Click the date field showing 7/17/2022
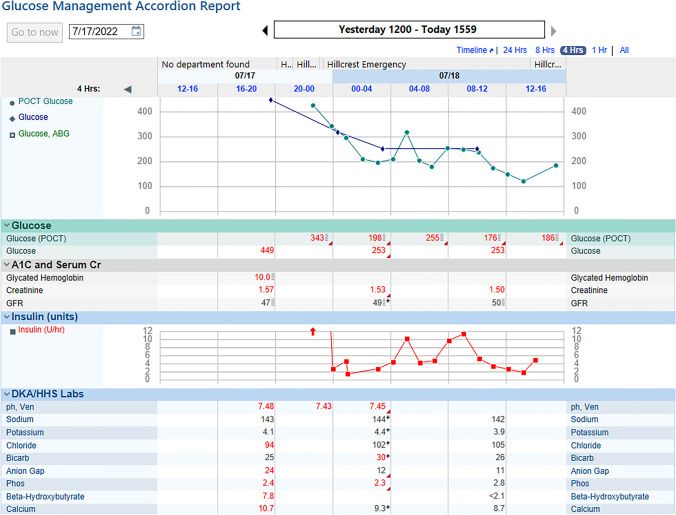676x515 pixels. 98,32
